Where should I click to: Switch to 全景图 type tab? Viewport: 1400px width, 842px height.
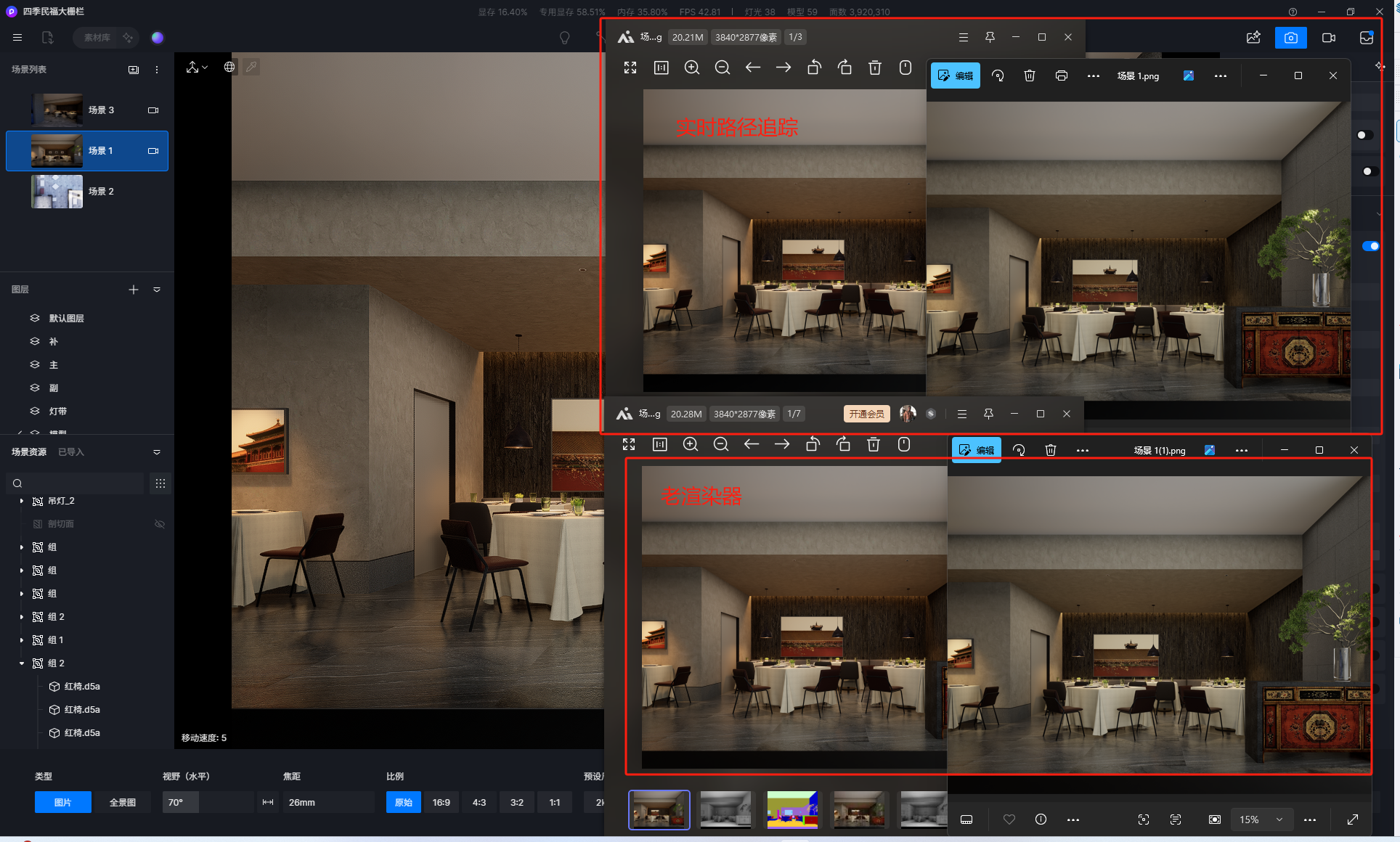coord(123,802)
